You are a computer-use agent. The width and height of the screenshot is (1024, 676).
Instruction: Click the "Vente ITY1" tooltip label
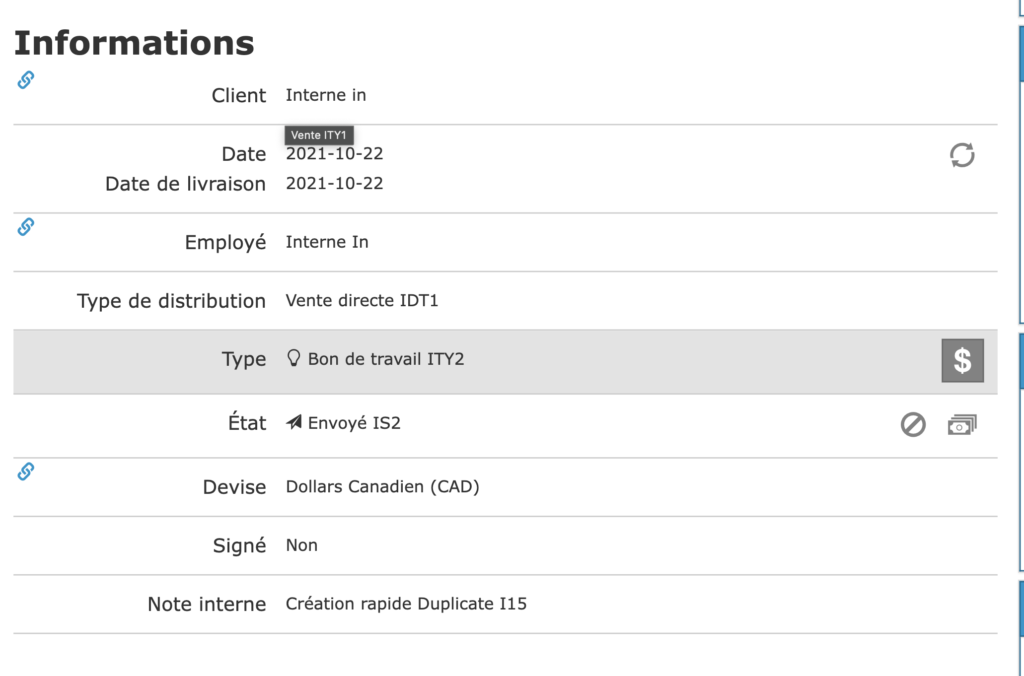(319, 135)
